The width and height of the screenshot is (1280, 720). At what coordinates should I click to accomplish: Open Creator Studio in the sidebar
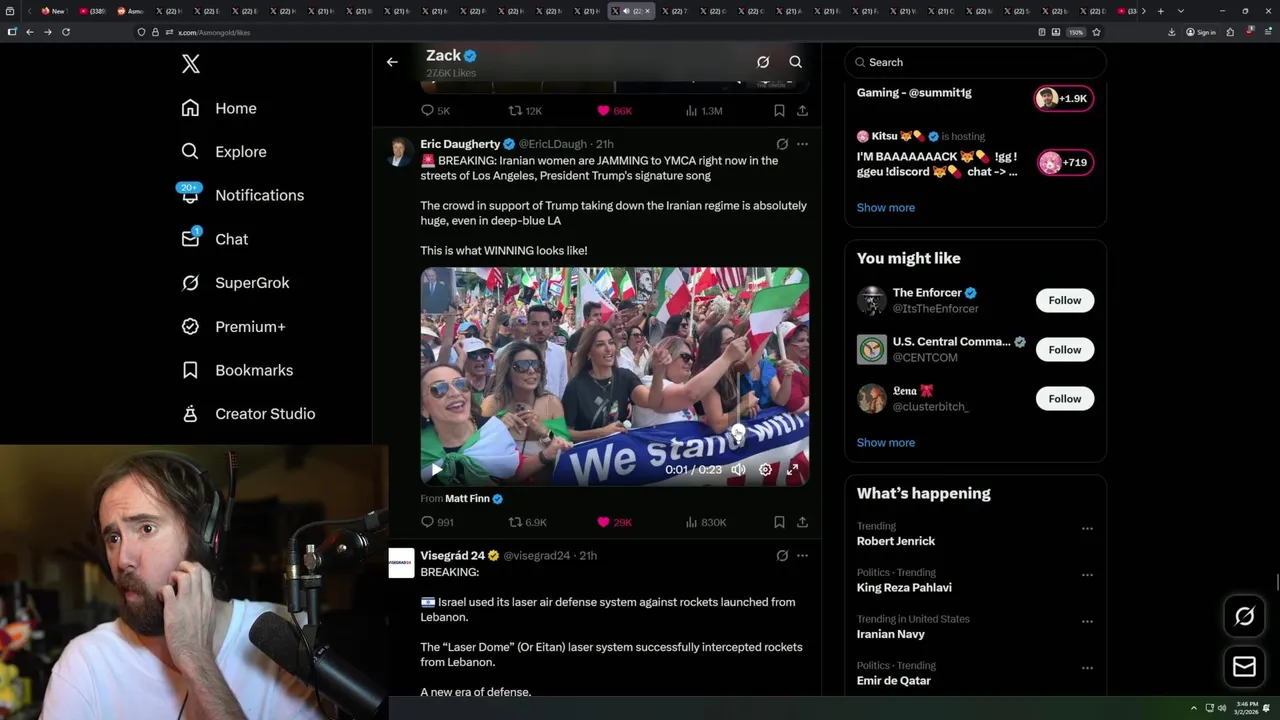[248, 414]
